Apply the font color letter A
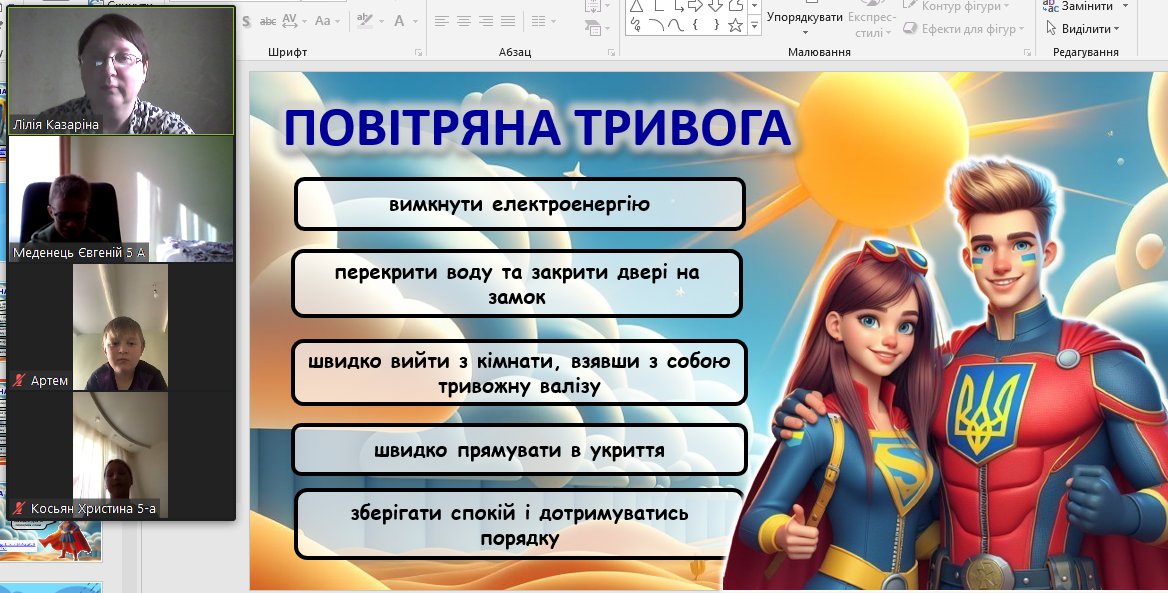 (x=399, y=21)
